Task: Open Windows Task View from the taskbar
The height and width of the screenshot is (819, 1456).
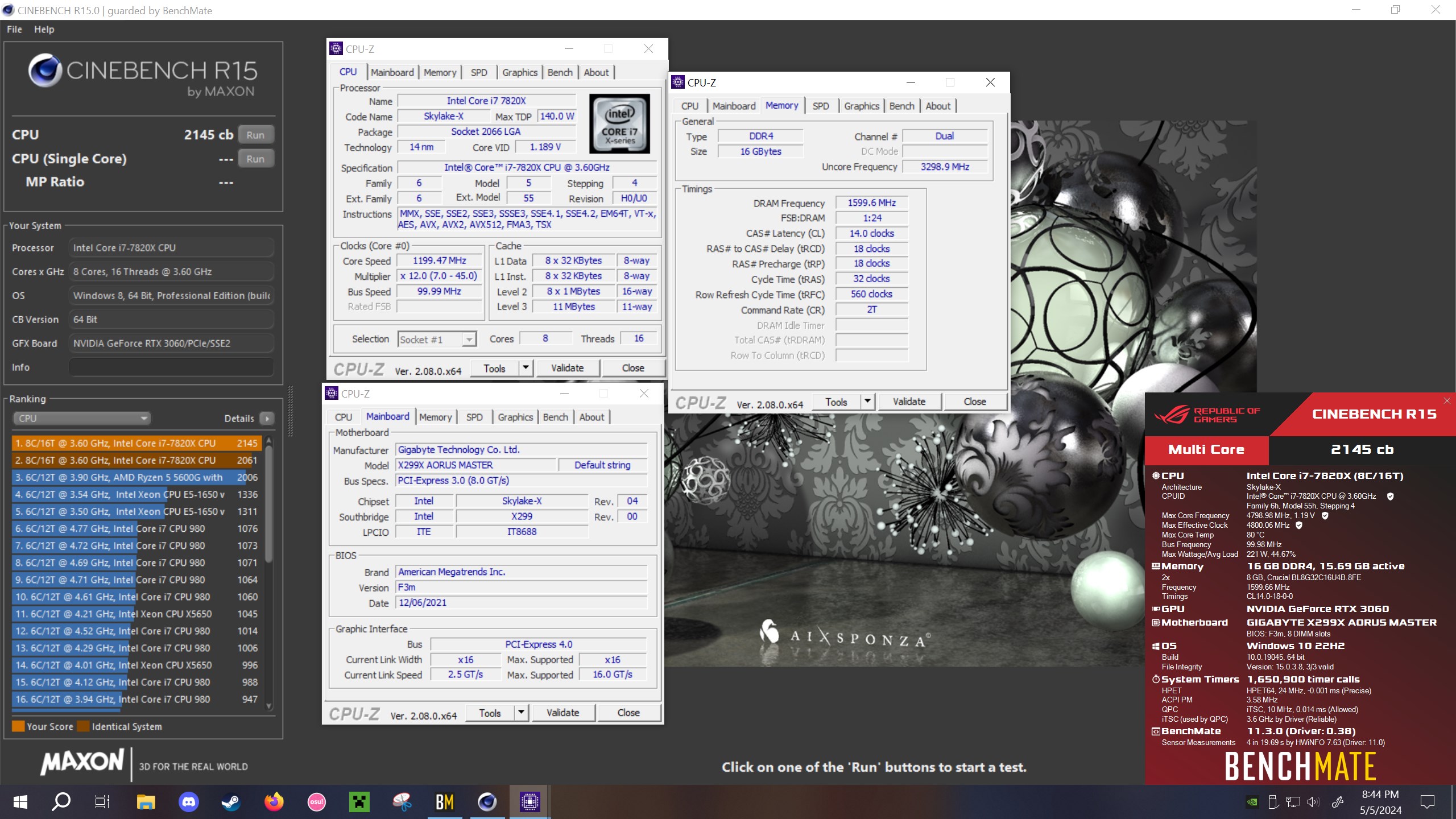Action: 102,802
